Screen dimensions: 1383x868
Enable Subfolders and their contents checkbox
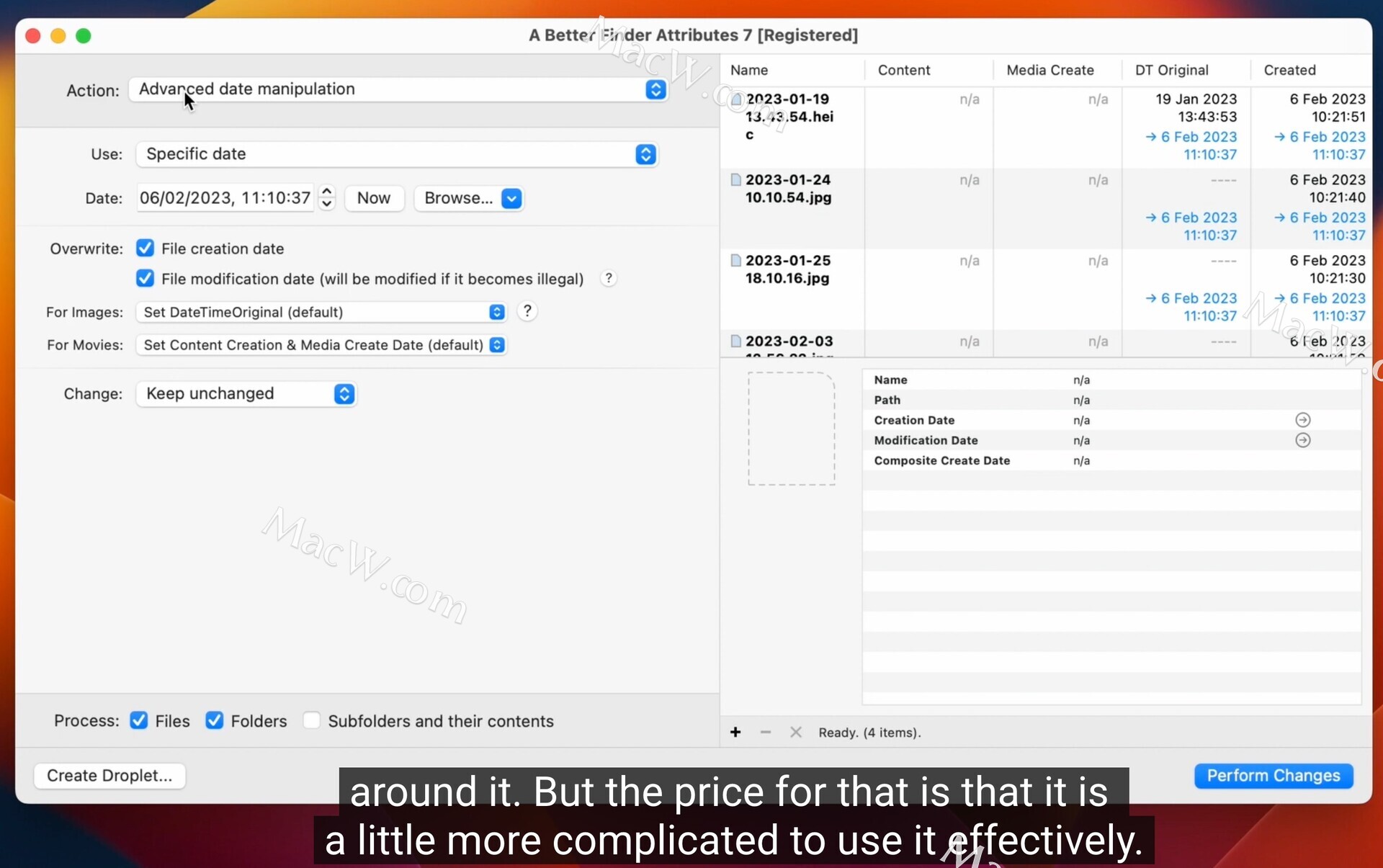click(311, 720)
